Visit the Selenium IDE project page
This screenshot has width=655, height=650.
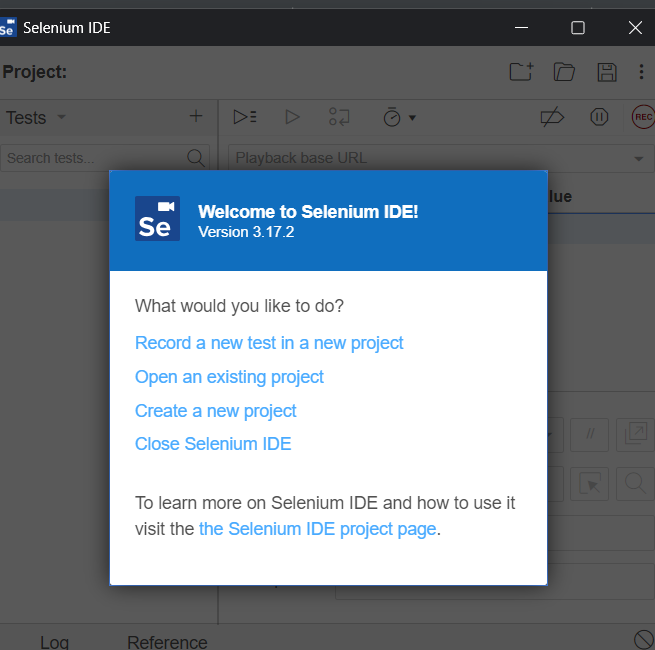tap(317, 529)
